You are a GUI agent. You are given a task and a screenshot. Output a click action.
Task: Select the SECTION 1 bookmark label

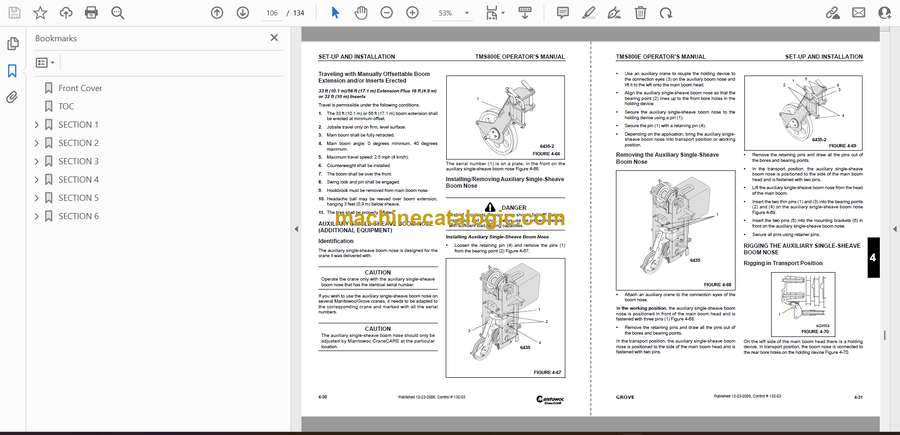tap(78, 125)
